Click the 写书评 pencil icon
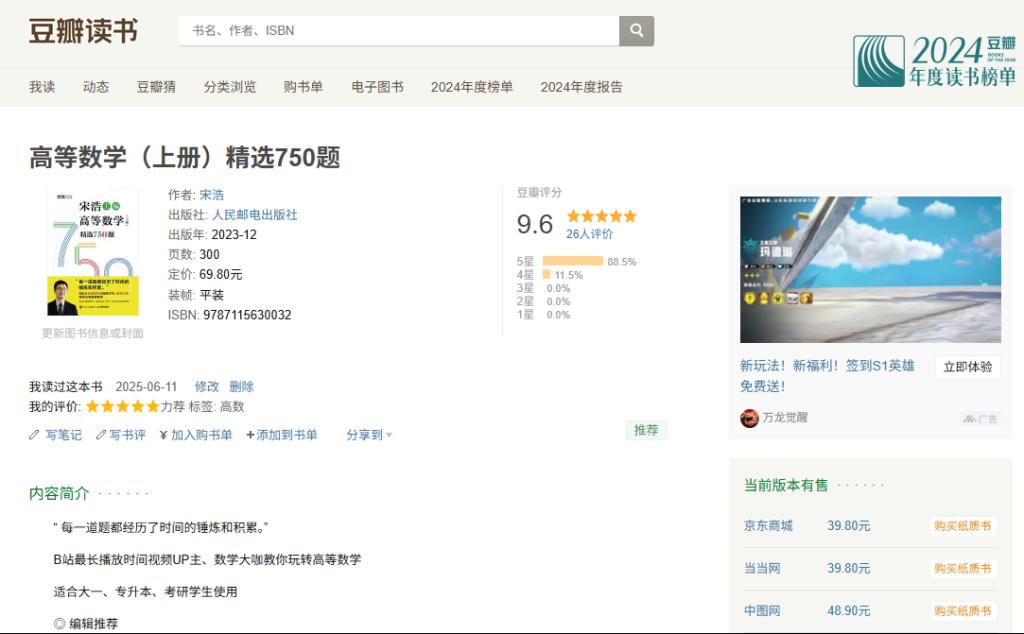This screenshot has height=634, width=1024. [101, 435]
